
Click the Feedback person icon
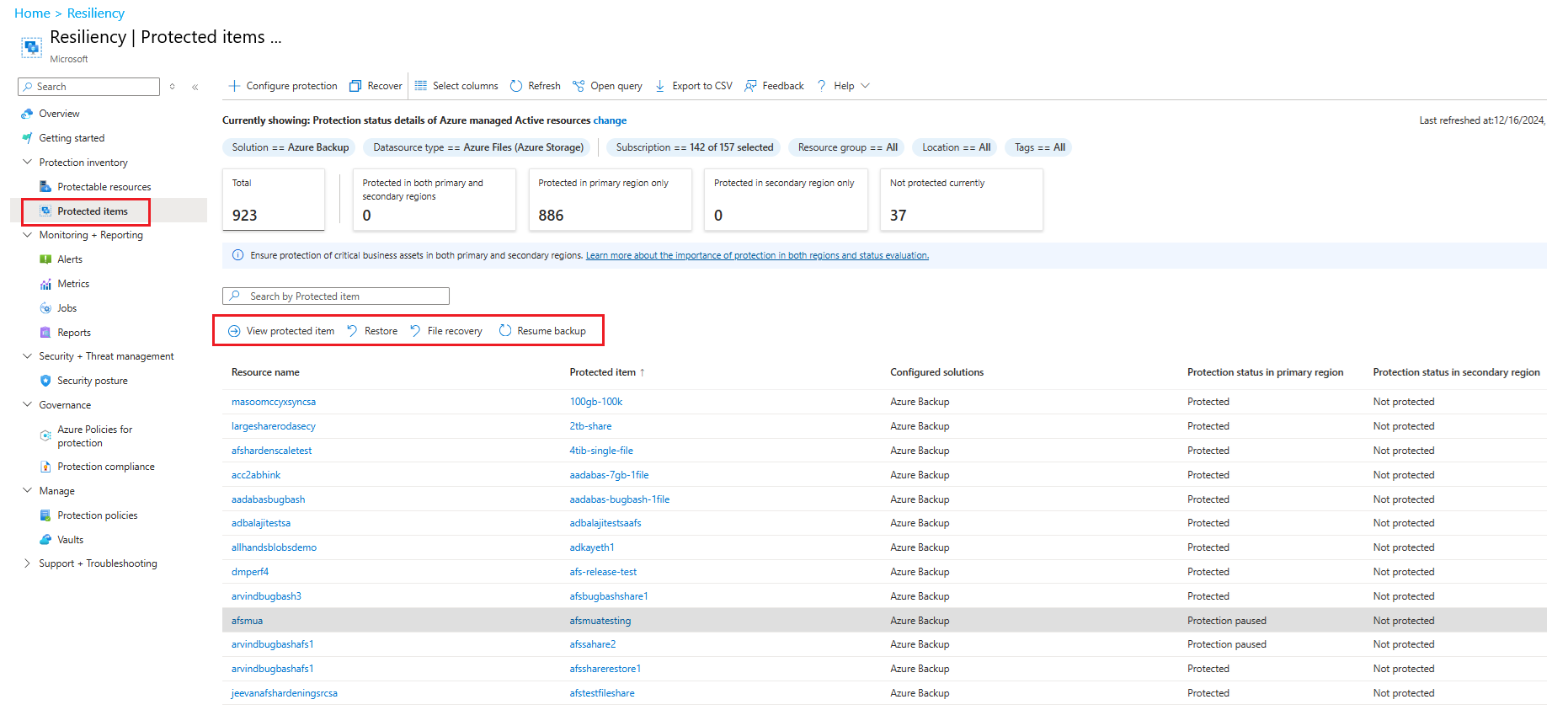[750, 86]
